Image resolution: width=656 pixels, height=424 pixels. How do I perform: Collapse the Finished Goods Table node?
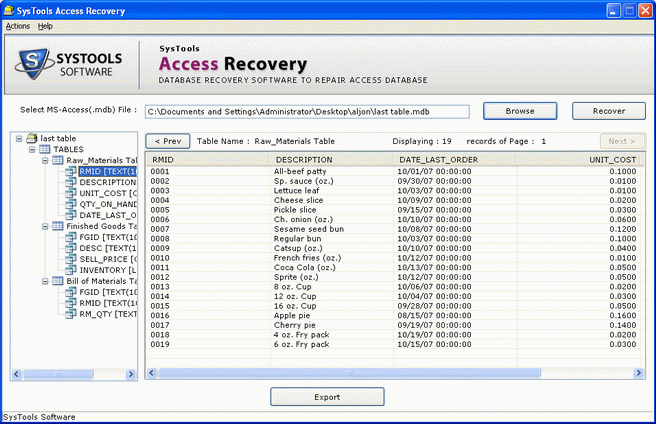(x=45, y=226)
